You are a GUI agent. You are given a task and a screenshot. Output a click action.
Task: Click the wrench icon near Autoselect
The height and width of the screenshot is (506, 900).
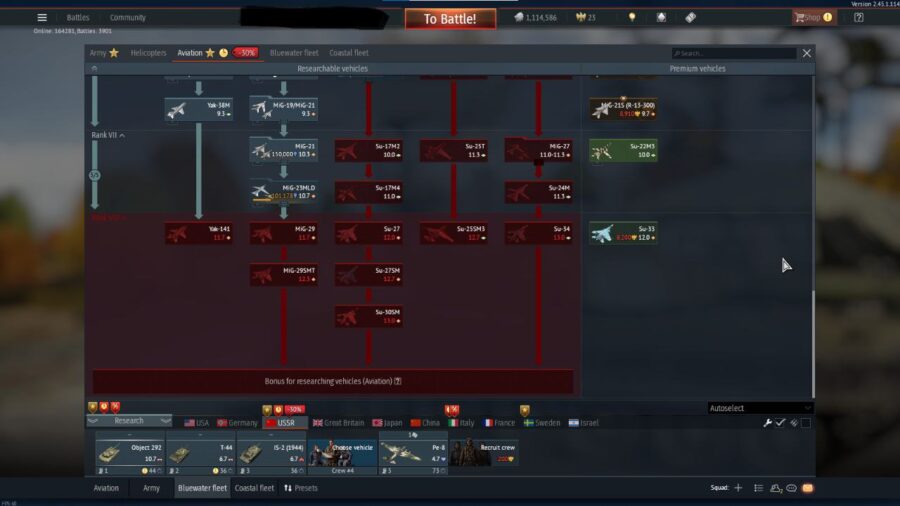[x=768, y=423]
